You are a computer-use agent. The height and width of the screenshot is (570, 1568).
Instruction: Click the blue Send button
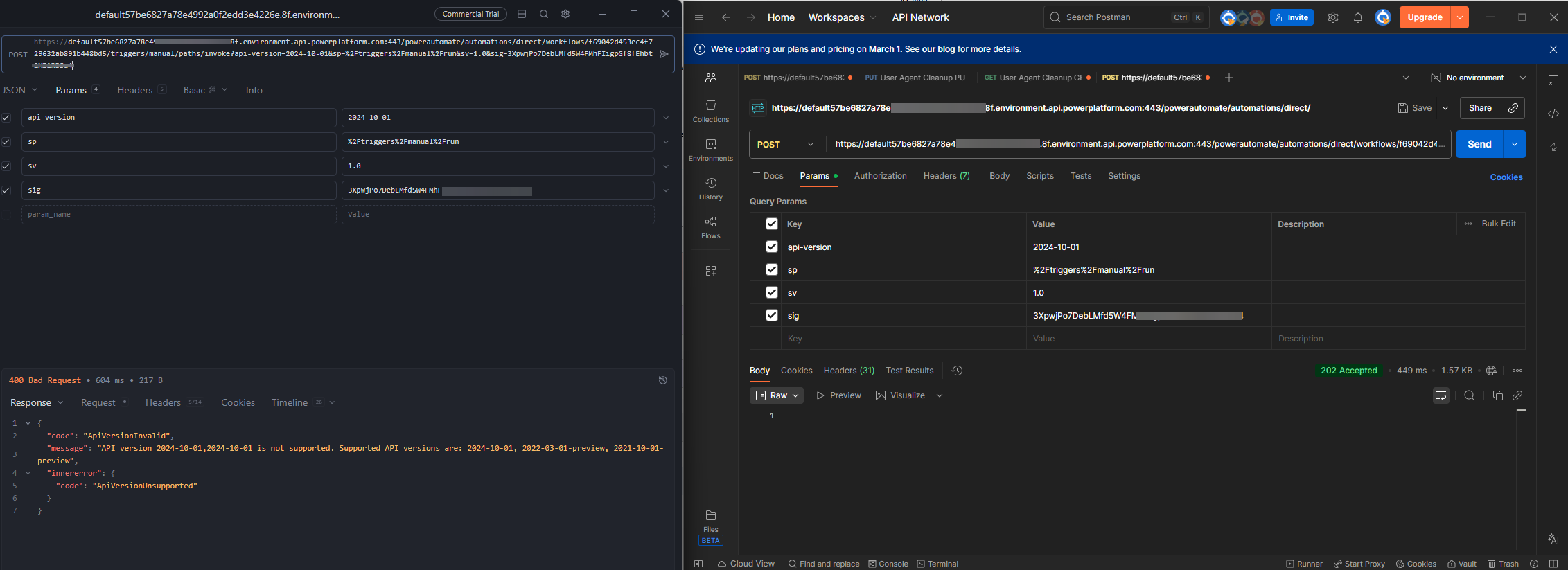coord(1479,144)
